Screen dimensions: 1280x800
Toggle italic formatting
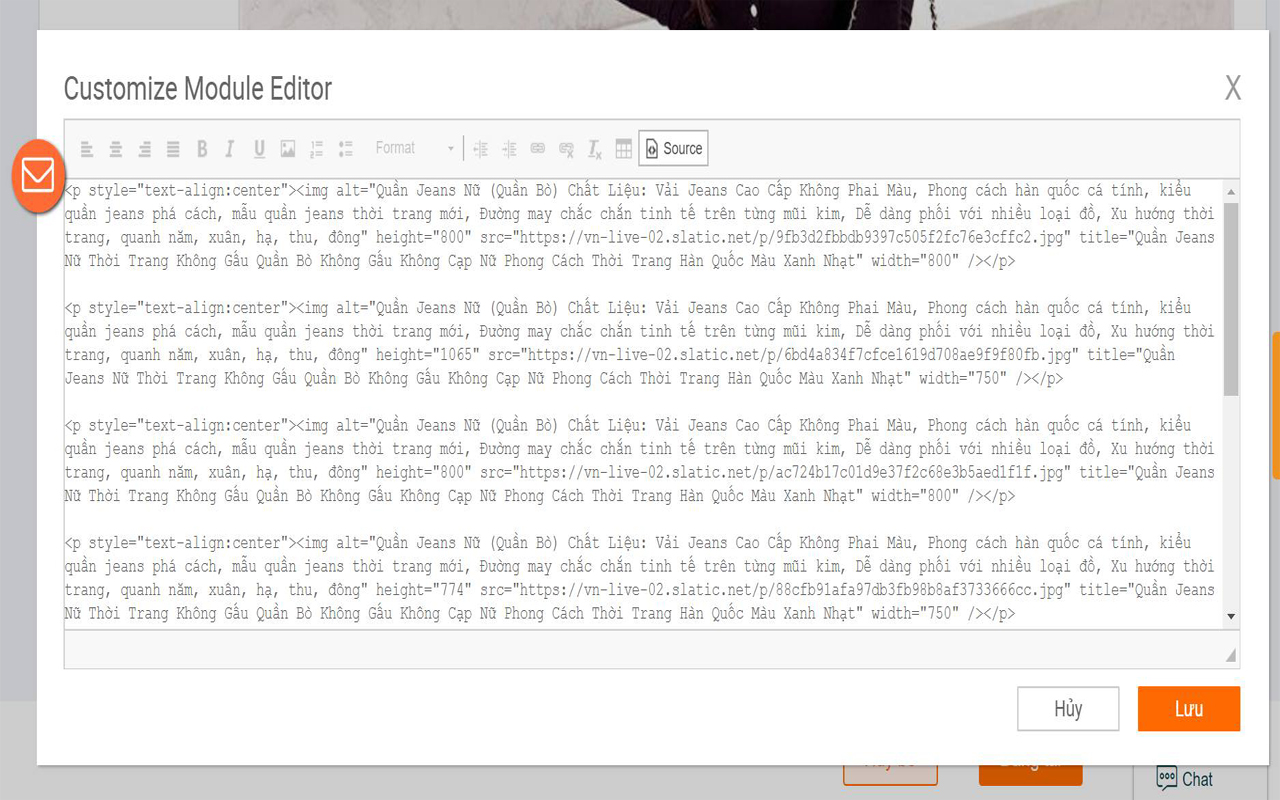[x=230, y=149]
